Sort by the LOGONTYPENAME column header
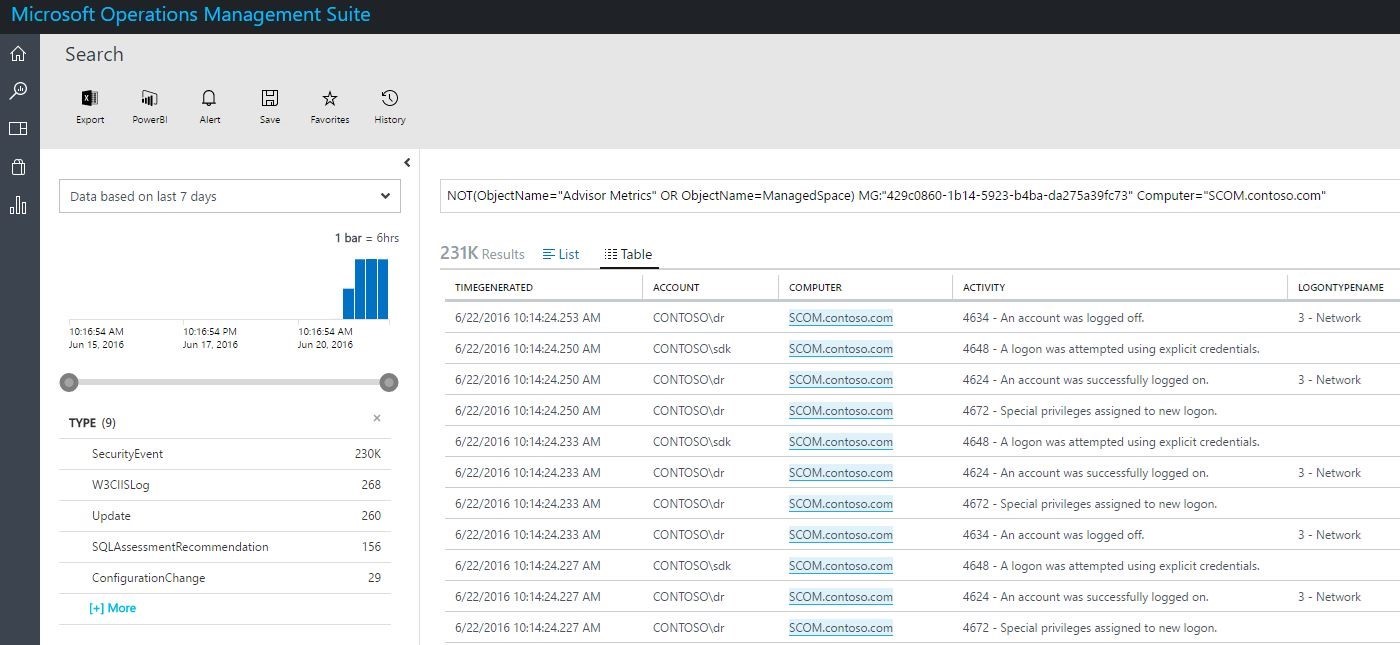Viewport: 1400px width, 645px height. (x=1341, y=287)
